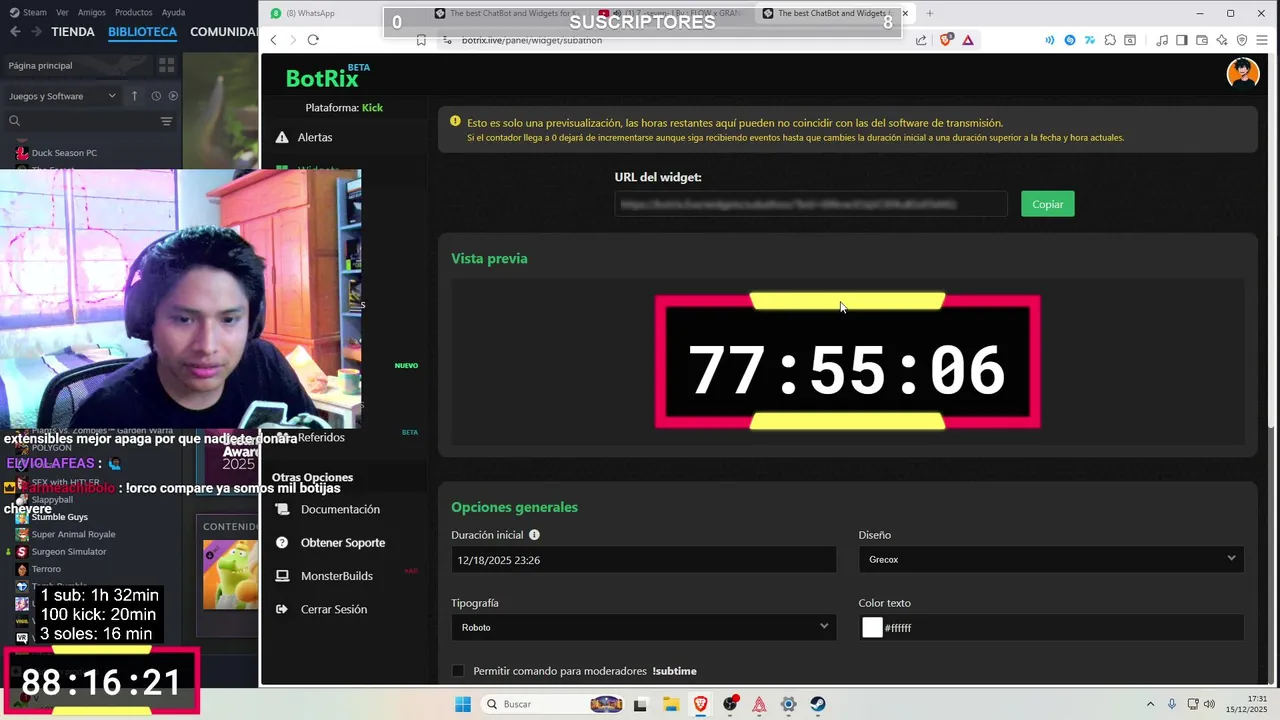Image resolution: width=1280 pixels, height=720 pixels.
Task: Click the widget URL field
Action: pos(811,204)
